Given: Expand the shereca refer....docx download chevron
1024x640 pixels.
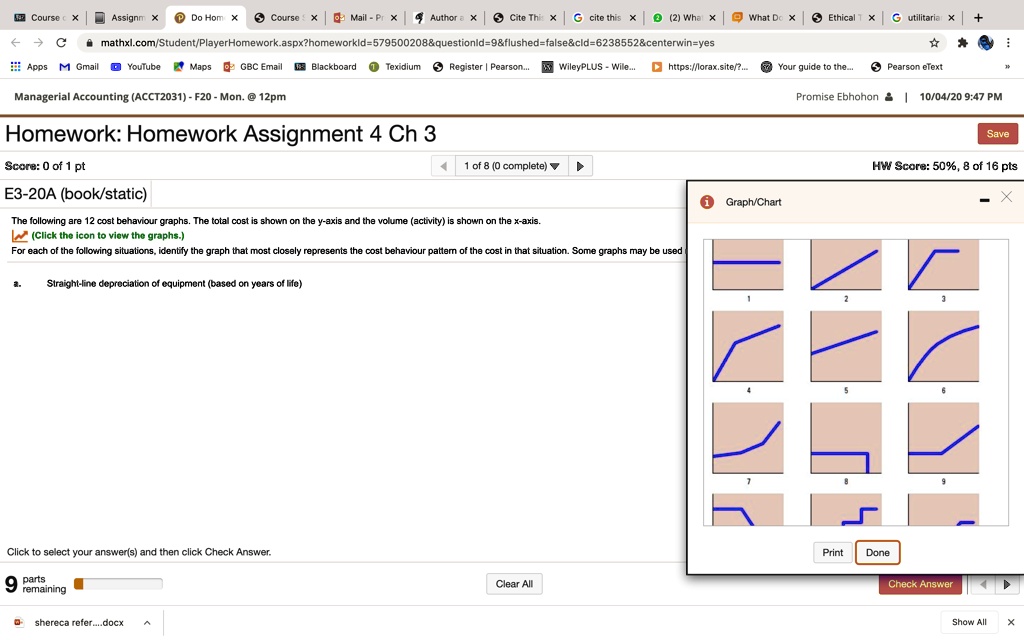Looking at the screenshot, I should pyautogui.click(x=146, y=621).
